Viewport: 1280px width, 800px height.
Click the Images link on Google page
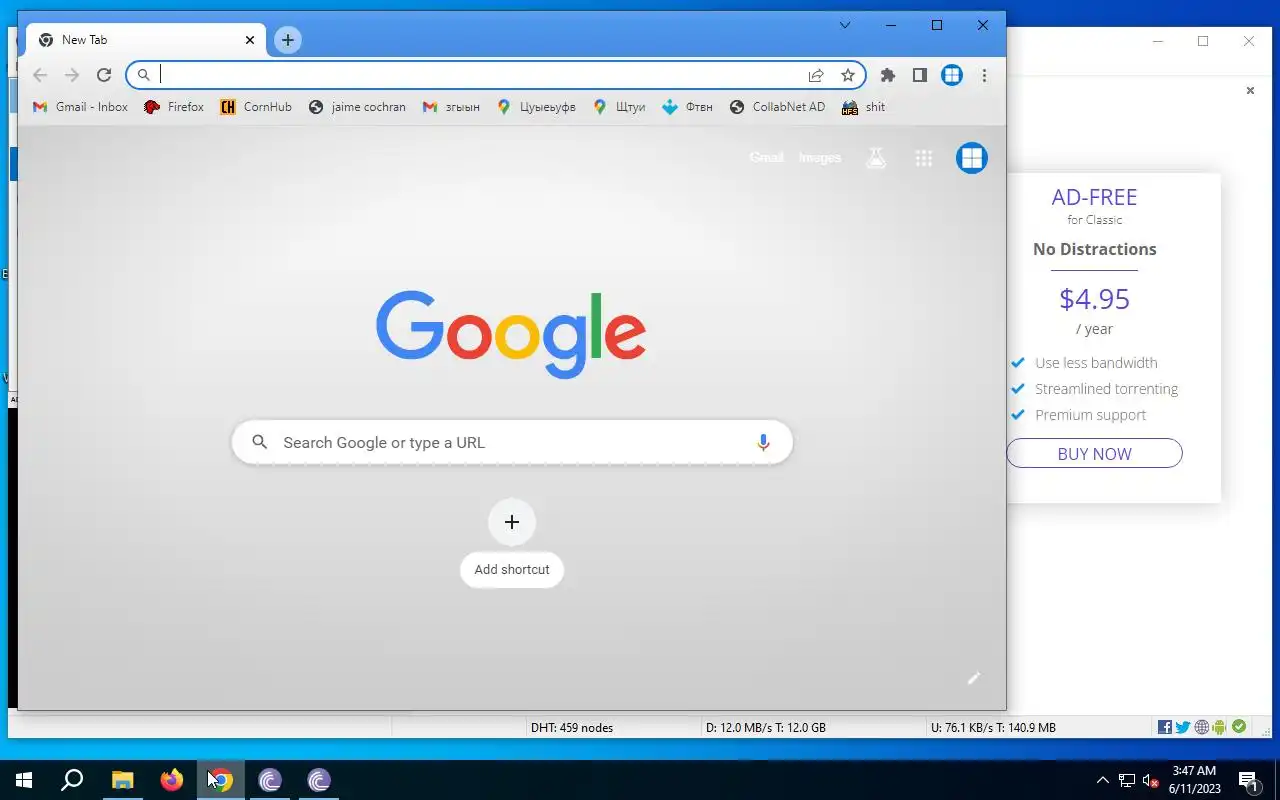pyautogui.click(x=820, y=158)
